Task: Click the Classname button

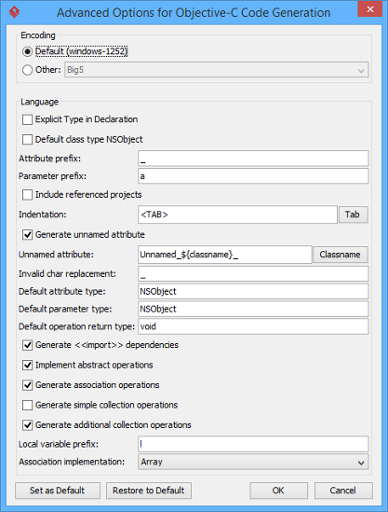Action: point(340,255)
